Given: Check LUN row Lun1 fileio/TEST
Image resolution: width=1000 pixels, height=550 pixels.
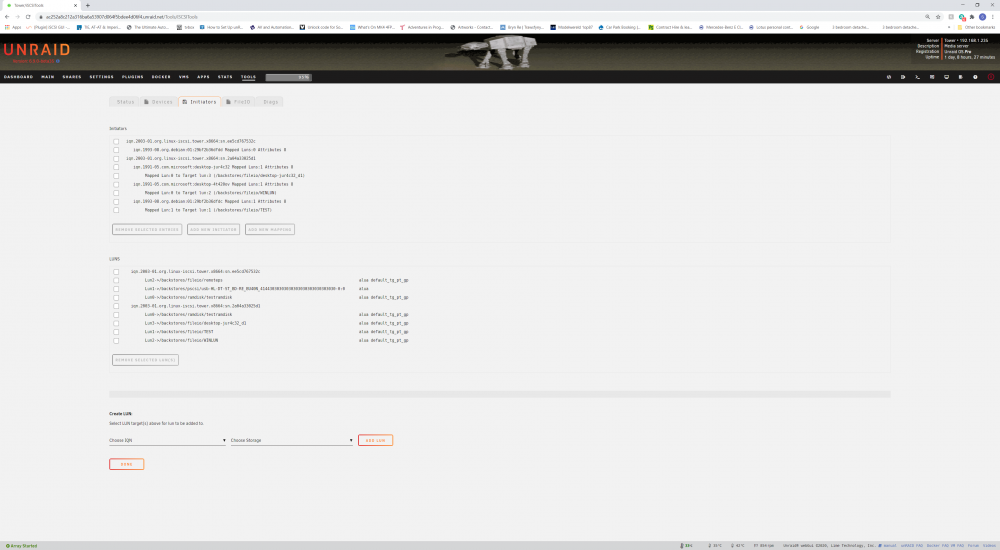Looking at the screenshot, I should [116, 332].
